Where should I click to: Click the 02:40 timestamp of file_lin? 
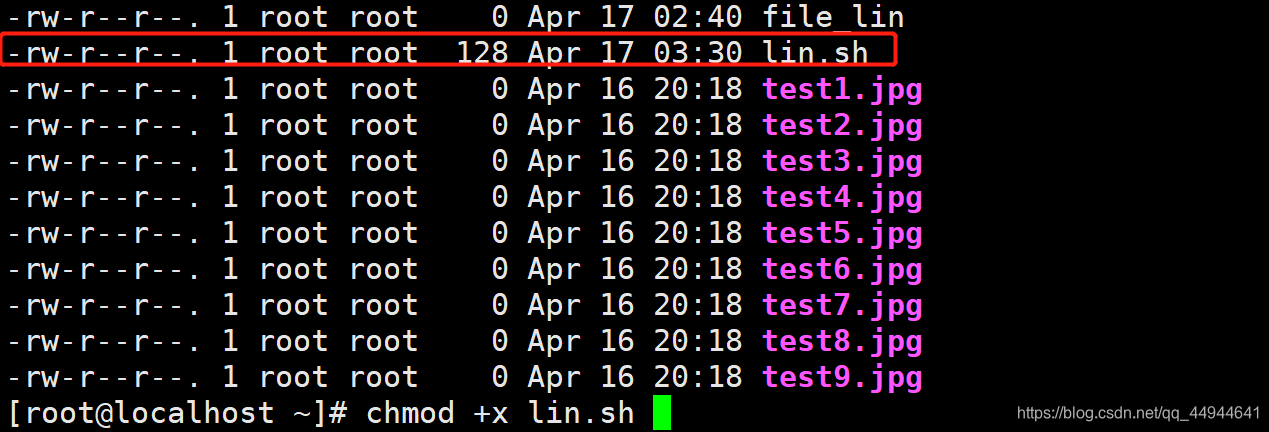(x=698, y=16)
